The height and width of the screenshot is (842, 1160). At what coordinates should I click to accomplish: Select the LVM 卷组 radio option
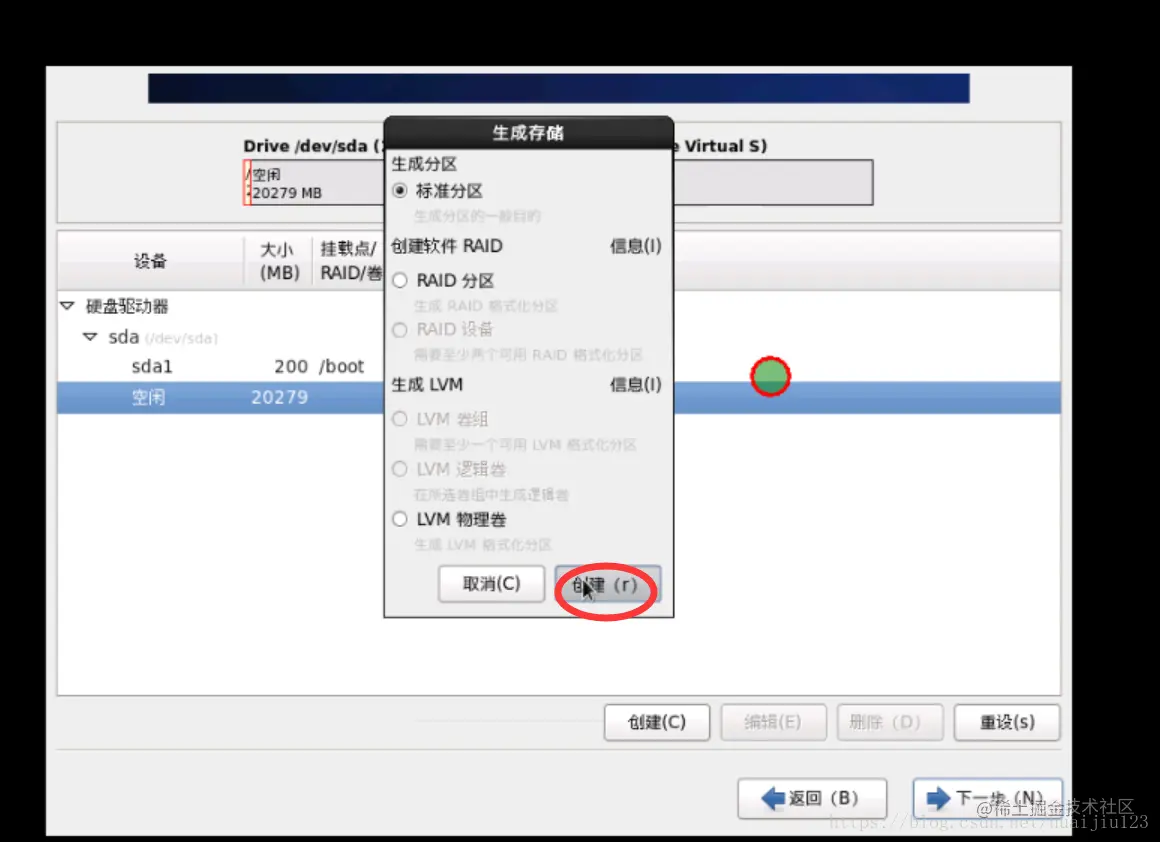click(400, 420)
